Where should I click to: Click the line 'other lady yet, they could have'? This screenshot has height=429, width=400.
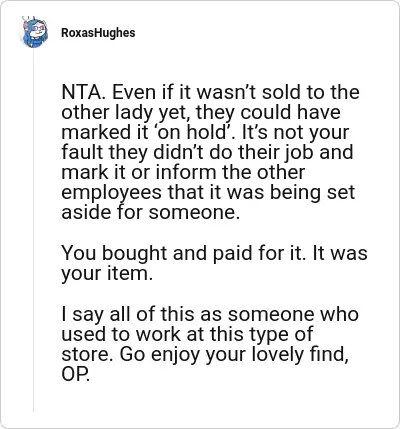pyautogui.click(x=201, y=112)
